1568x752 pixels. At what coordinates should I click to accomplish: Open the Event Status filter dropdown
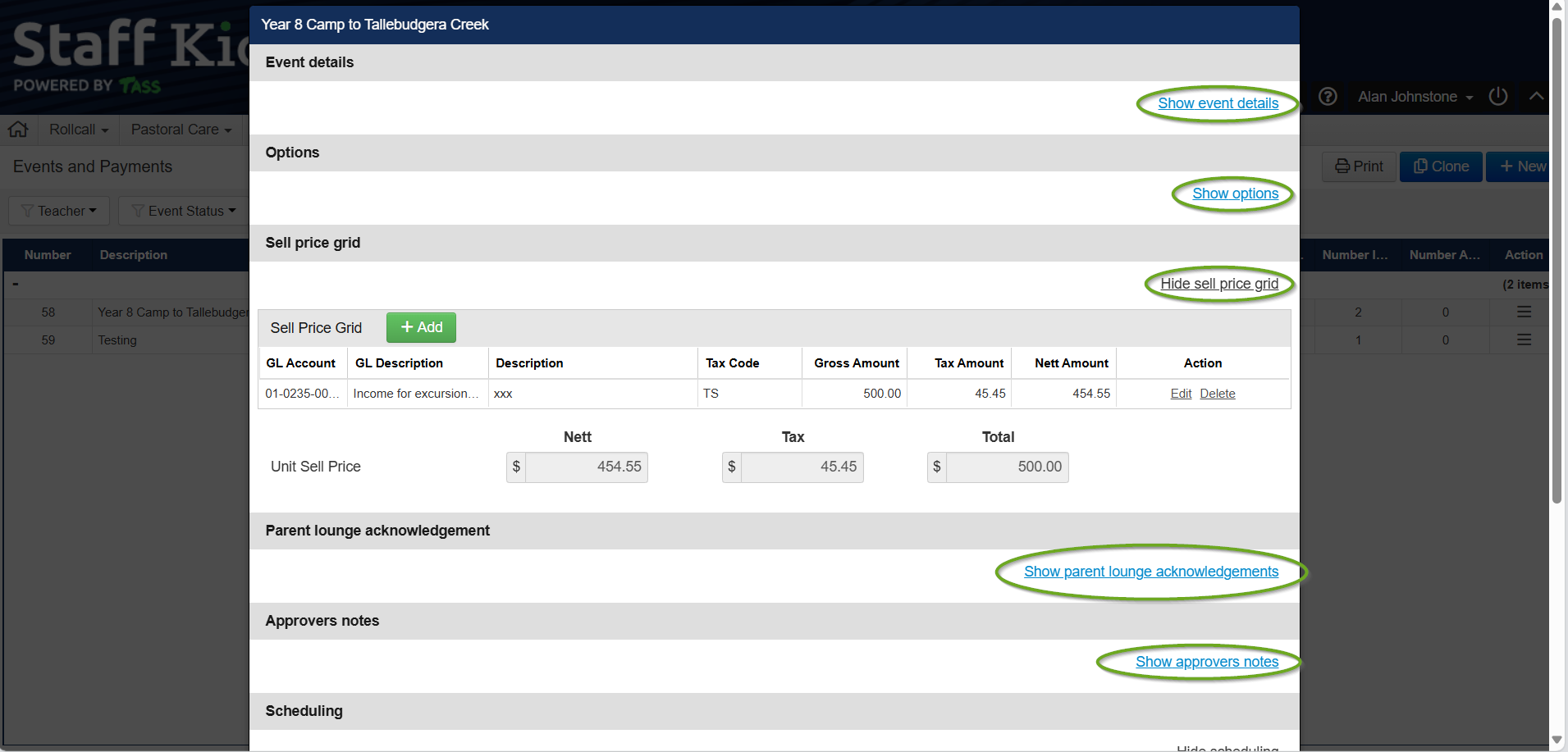[x=185, y=211]
